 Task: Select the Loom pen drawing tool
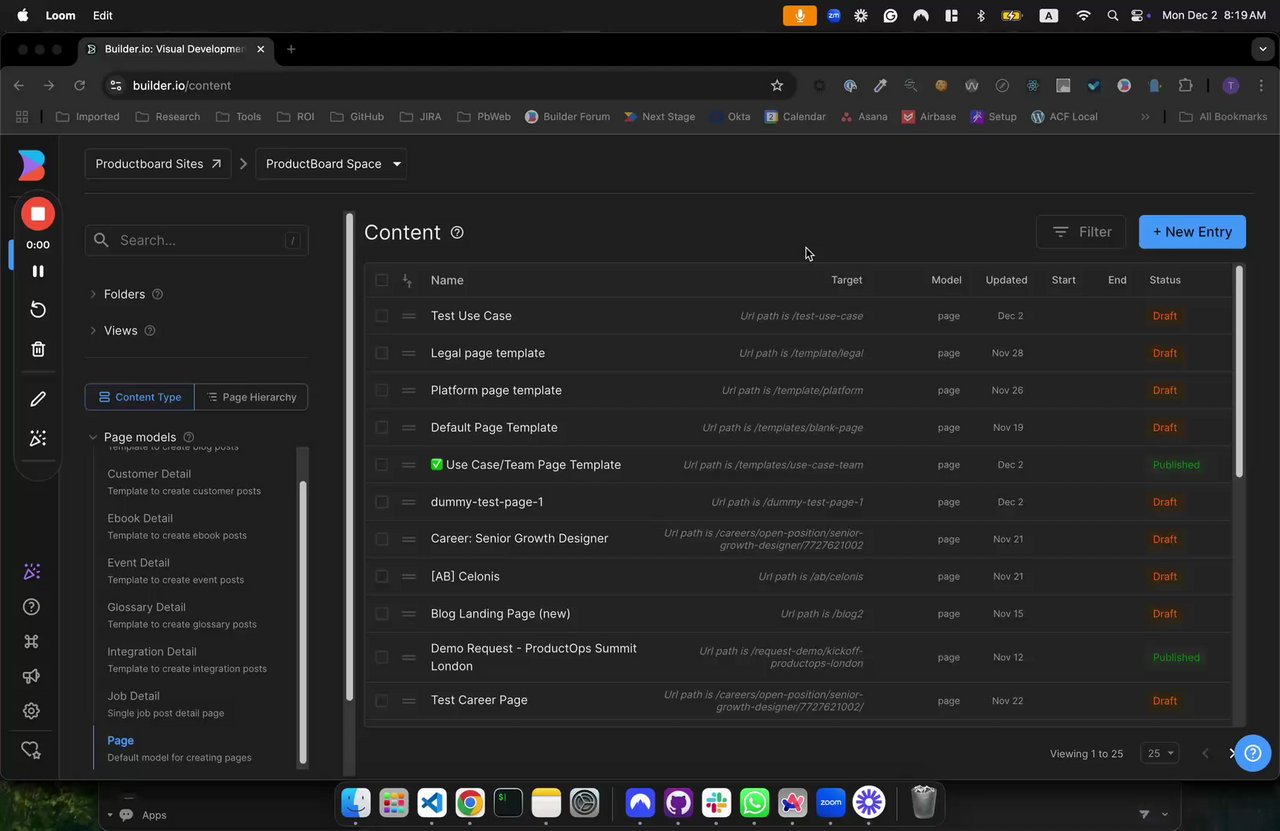point(38,399)
